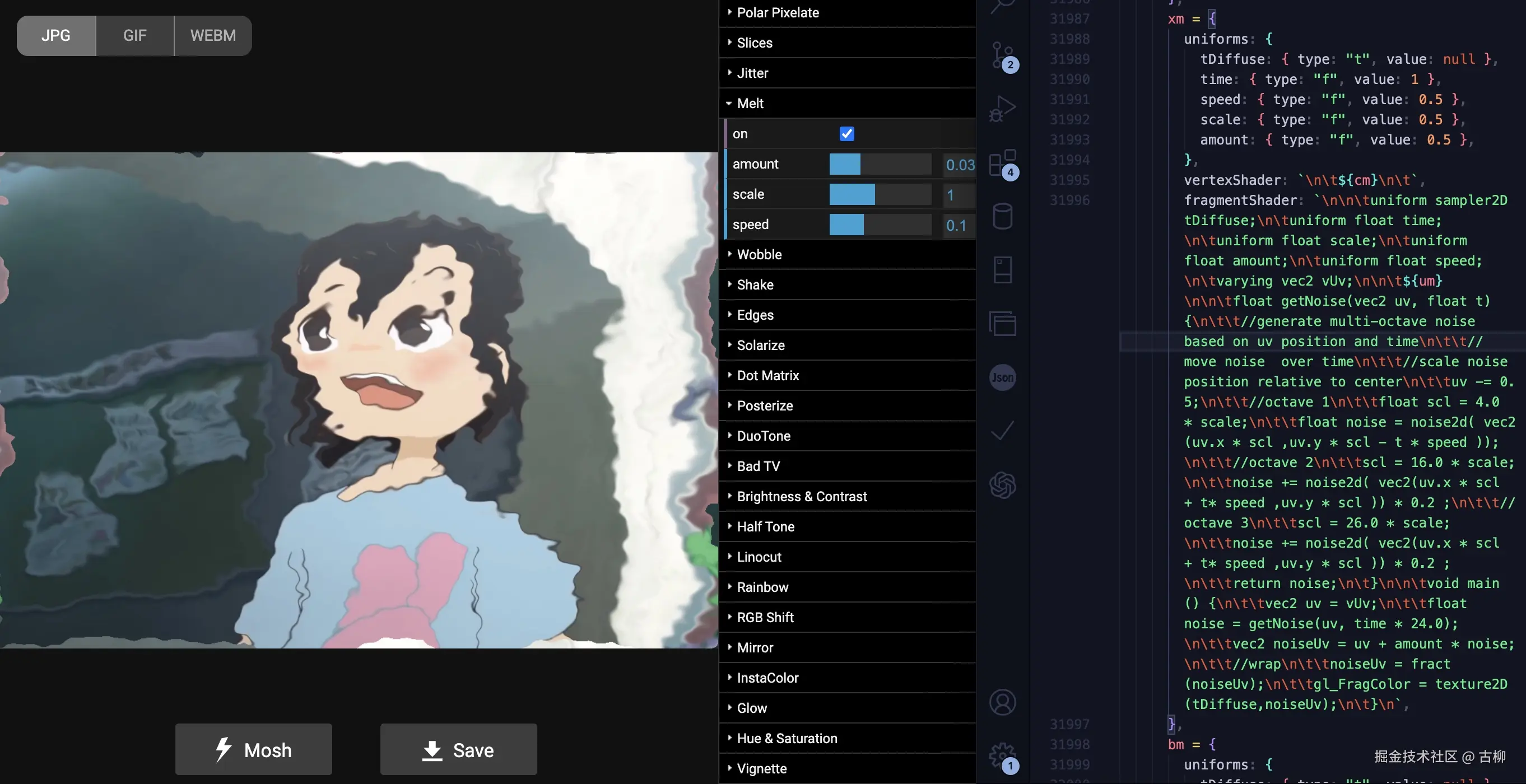This screenshot has height=784, width=1526.
Task: Open the Json sidebar icon
Action: 1002,377
